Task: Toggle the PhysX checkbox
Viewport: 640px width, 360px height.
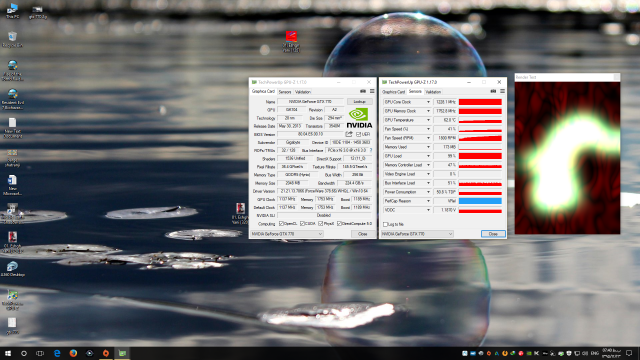Action: [x=321, y=224]
